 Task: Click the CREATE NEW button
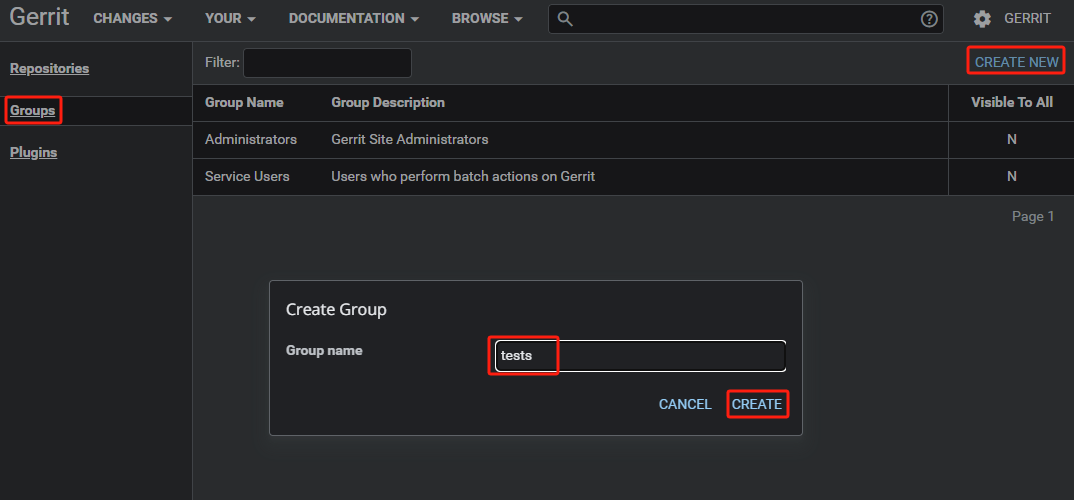coord(1016,62)
